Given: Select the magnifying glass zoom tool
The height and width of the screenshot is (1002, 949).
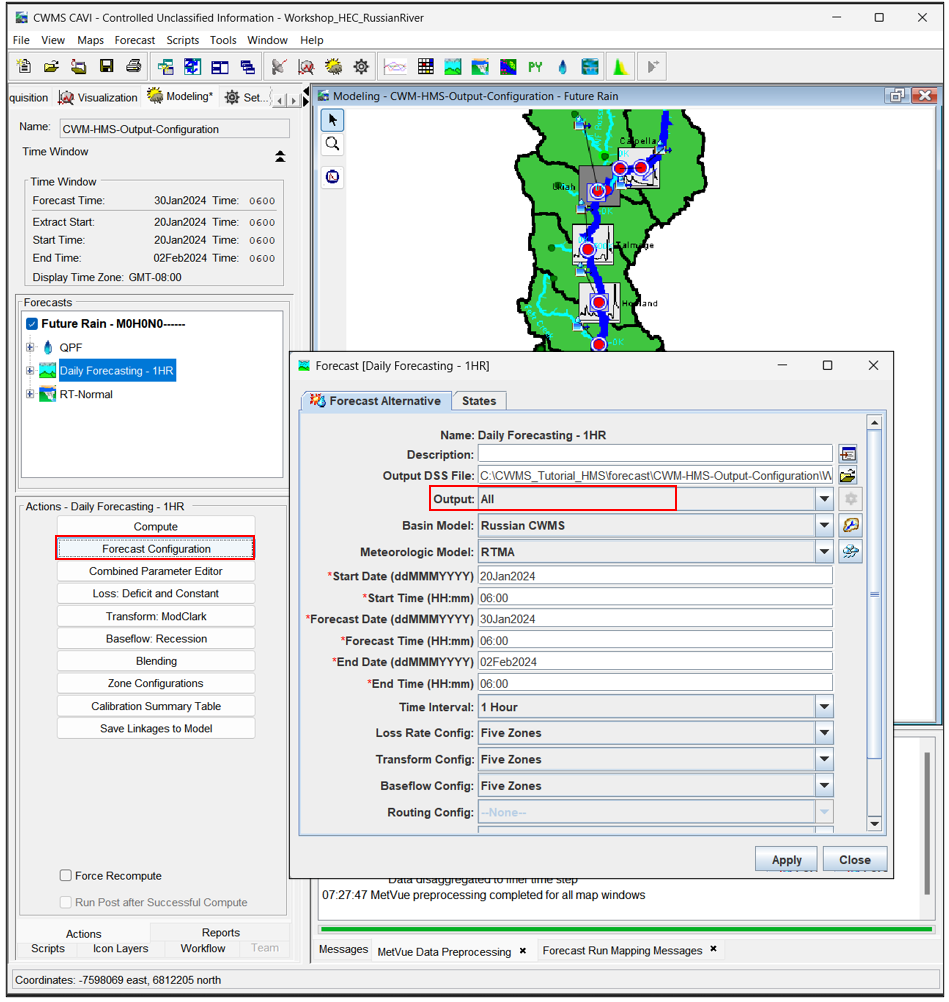Looking at the screenshot, I should (332, 144).
